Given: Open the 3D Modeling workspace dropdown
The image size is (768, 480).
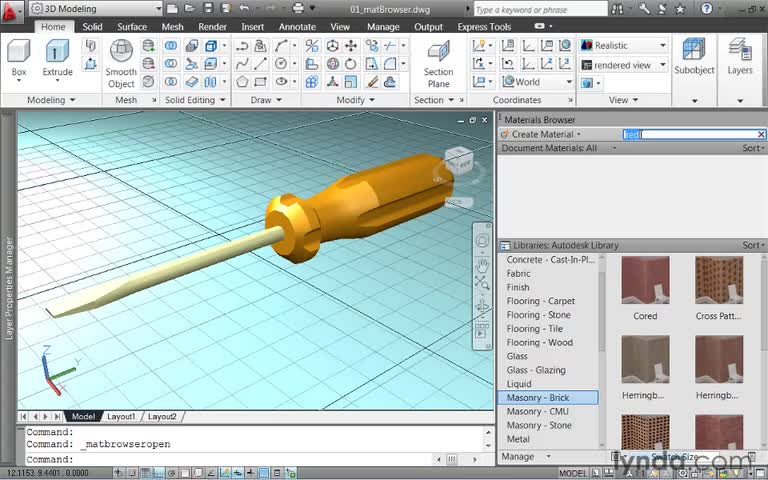Looking at the screenshot, I should click(x=96, y=9).
